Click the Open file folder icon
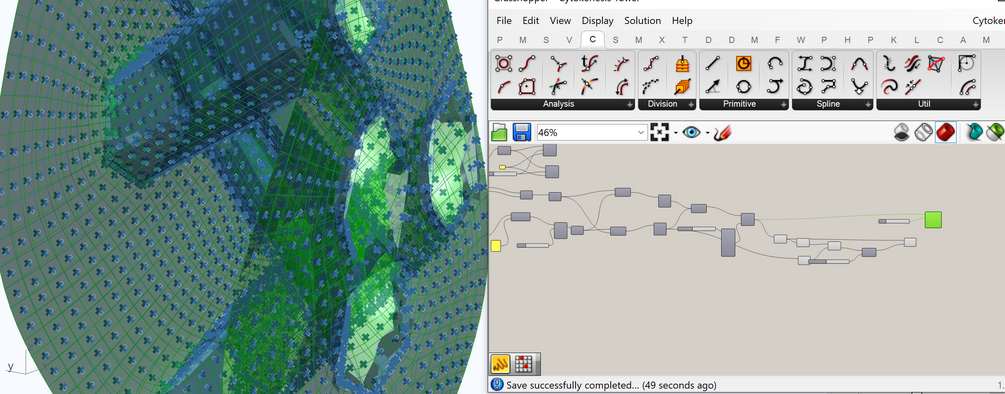This screenshot has width=1005, height=394. click(499, 133)
